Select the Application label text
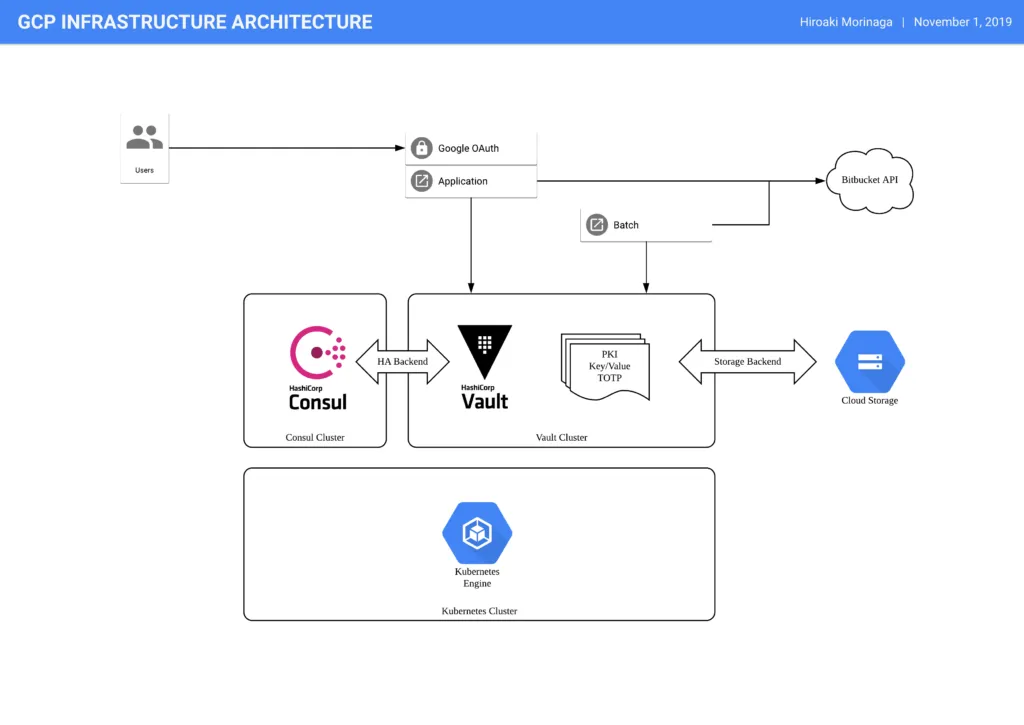This screenshot has height=725, width=1024. (462, 181)
